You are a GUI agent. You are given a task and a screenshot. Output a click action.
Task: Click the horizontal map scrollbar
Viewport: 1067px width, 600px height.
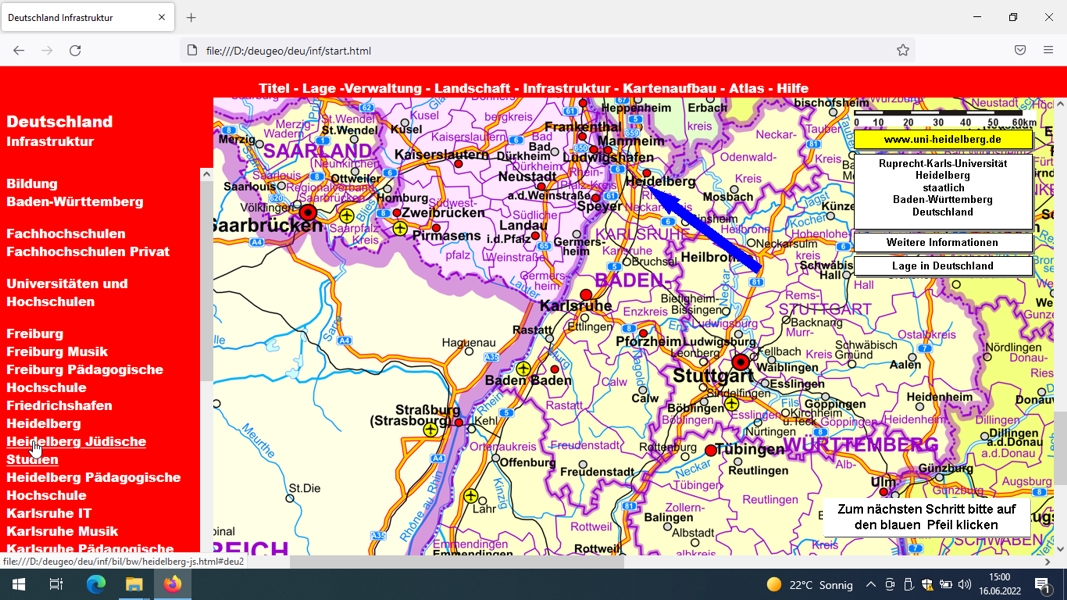[x=457, y=562]
